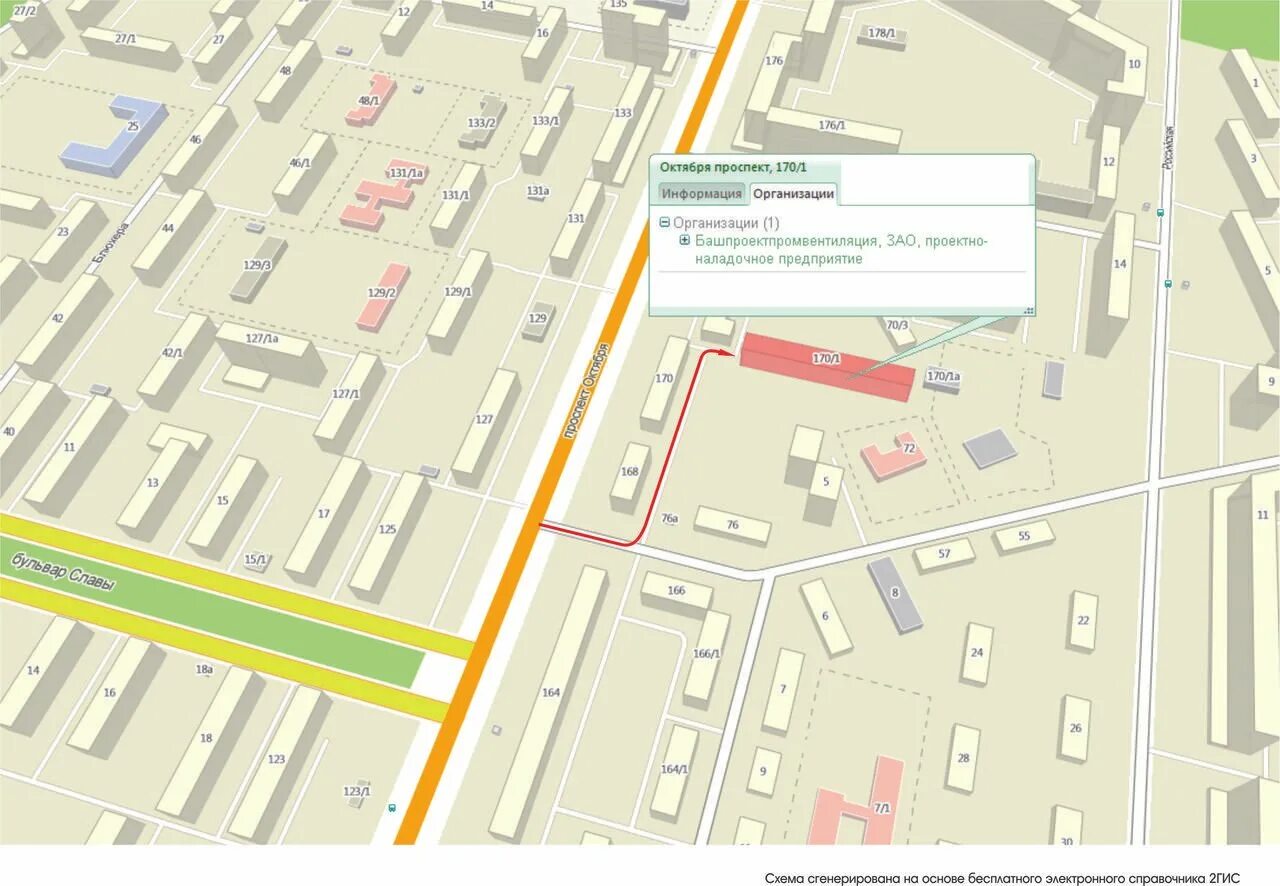Click the transit stop icon near building 123/1
The image size is (1280, 886).
pos(392,807)
